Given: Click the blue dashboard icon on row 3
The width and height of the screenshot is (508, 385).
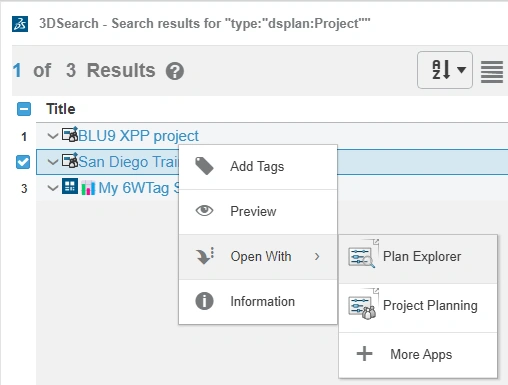Looking at the screenshot, I should (70, 186).
